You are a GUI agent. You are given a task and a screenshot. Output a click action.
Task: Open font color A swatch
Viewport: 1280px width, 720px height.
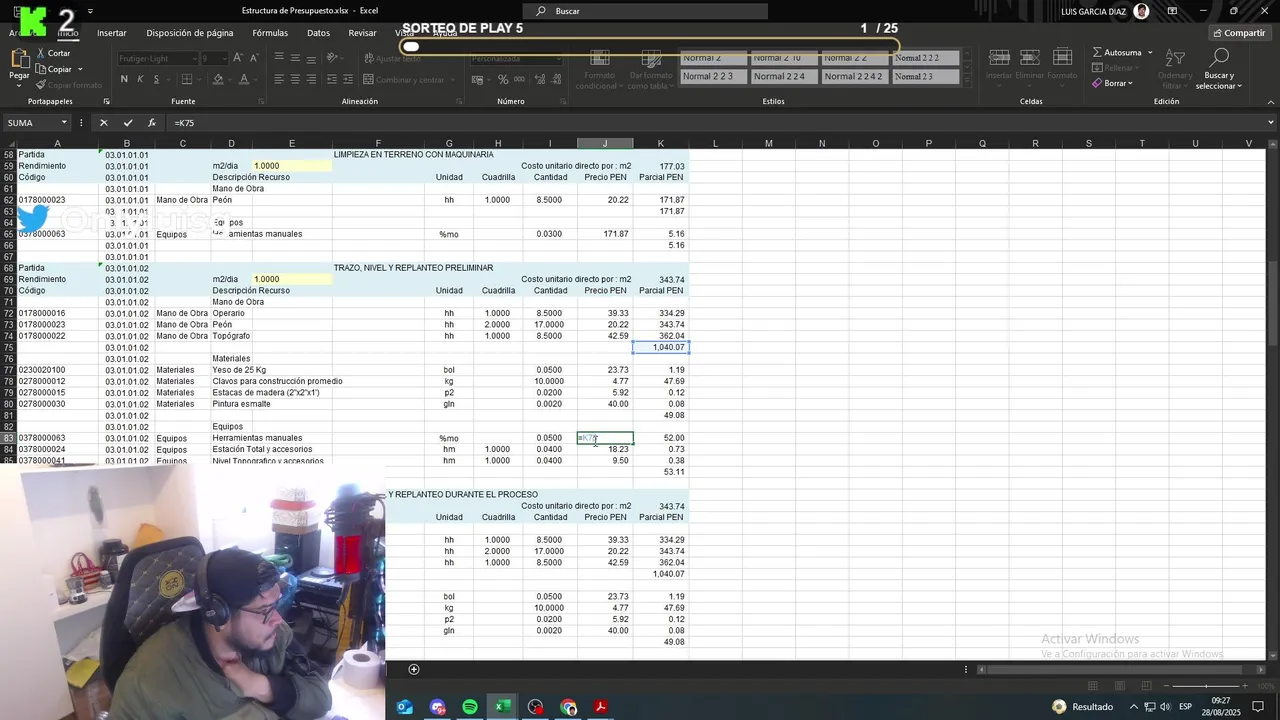coord(245,79)
